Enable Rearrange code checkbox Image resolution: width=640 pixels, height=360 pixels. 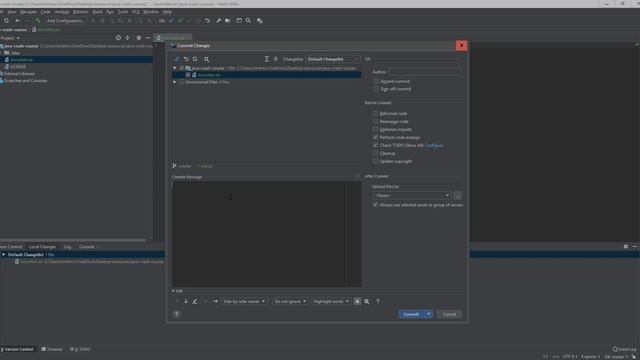(375, 121)
